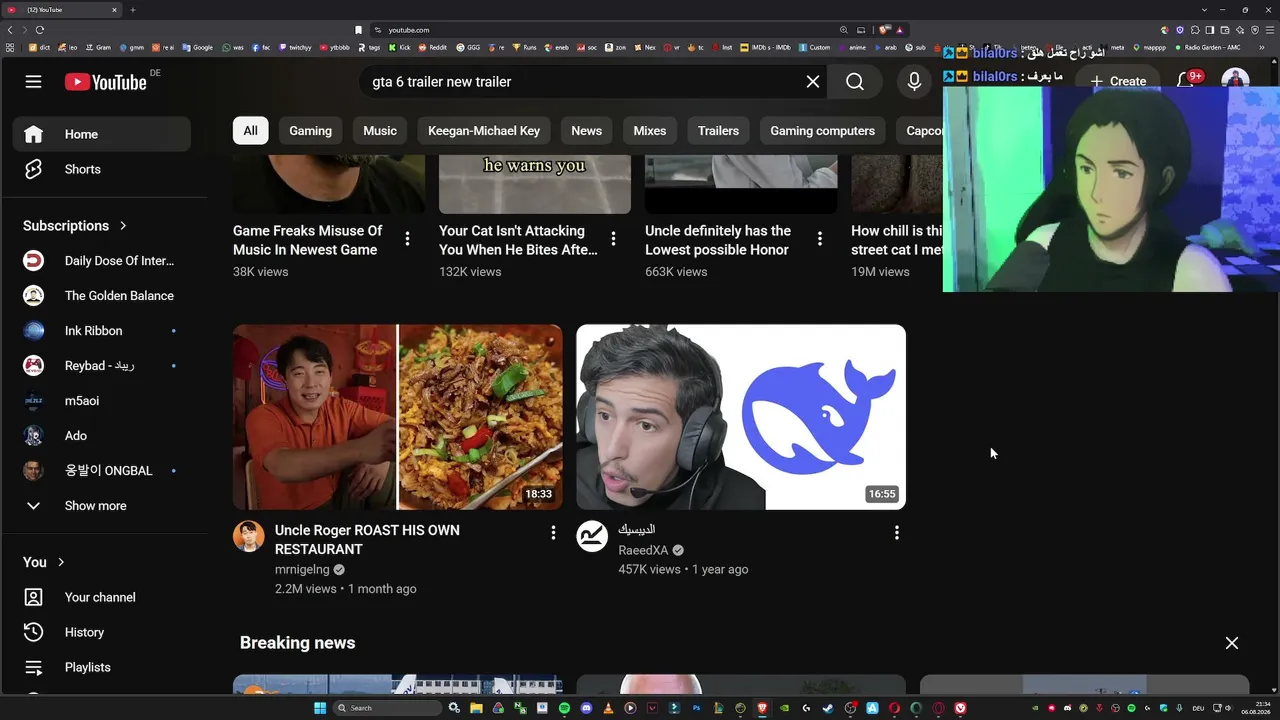
Task: Open Discord from the taskbar
Action: coord(586,708)
